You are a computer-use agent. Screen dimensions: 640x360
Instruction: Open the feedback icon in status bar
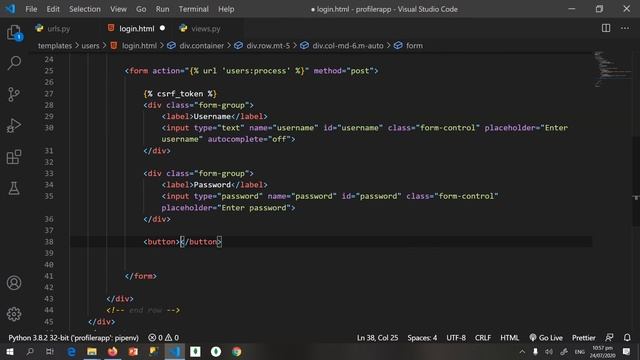(609, 338)
